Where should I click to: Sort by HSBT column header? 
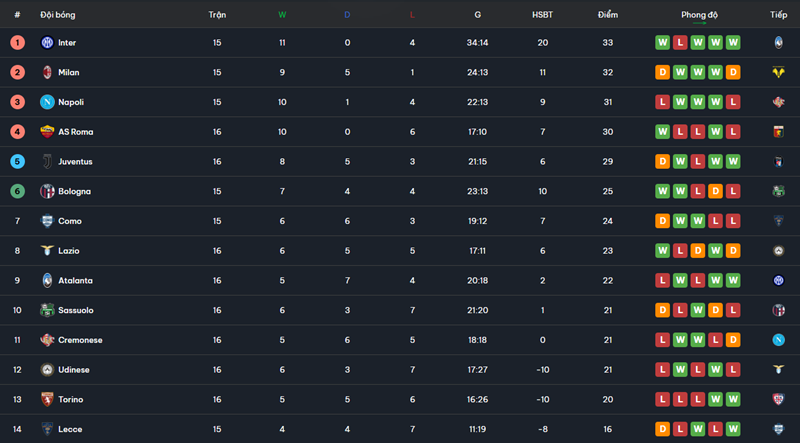coord(543,15)
